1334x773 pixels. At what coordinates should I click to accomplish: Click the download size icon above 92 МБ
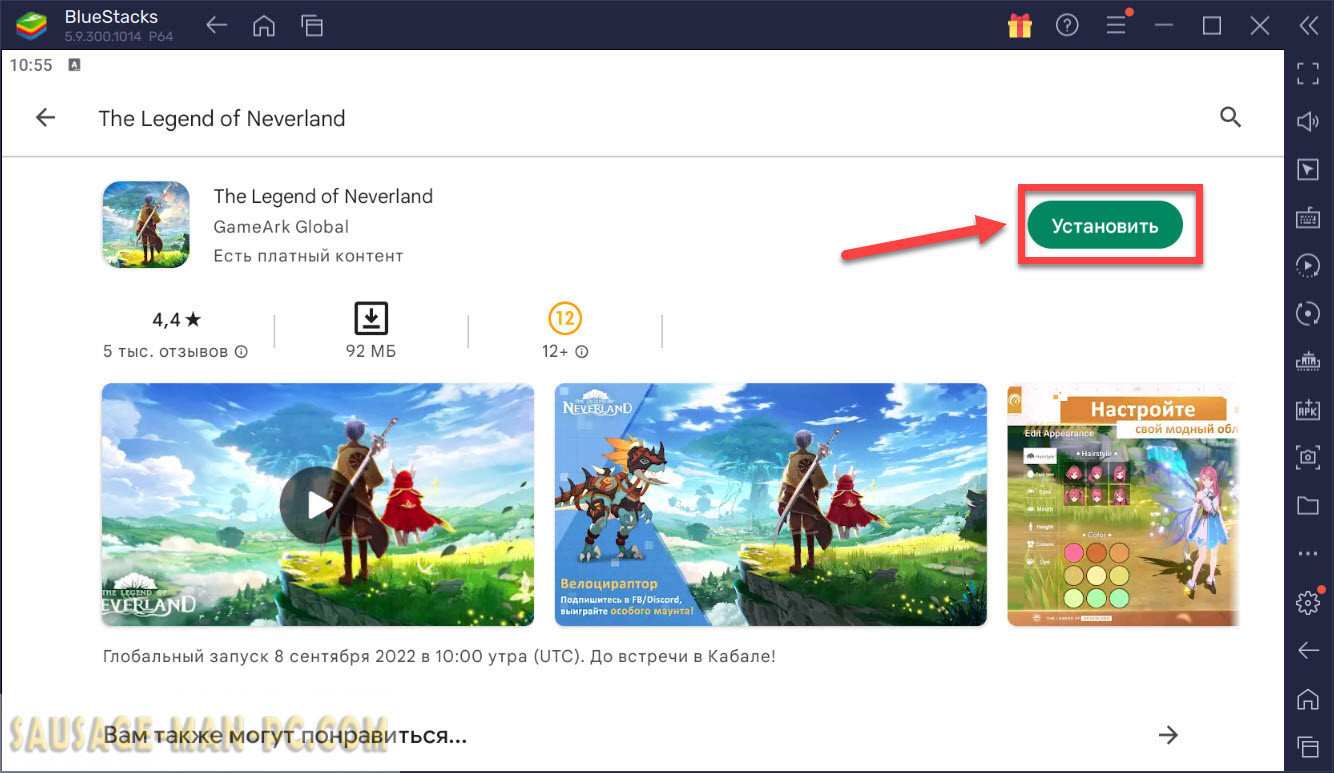tap(371, 319)
